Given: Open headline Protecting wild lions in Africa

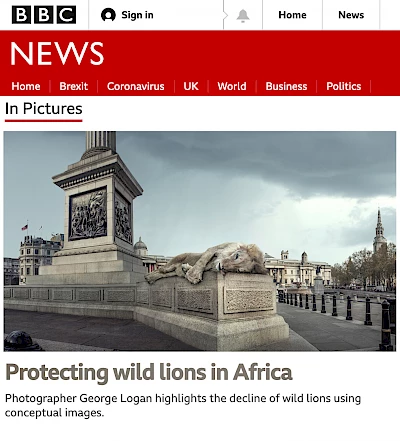Looking at the screenshot, I should point(149,372).
